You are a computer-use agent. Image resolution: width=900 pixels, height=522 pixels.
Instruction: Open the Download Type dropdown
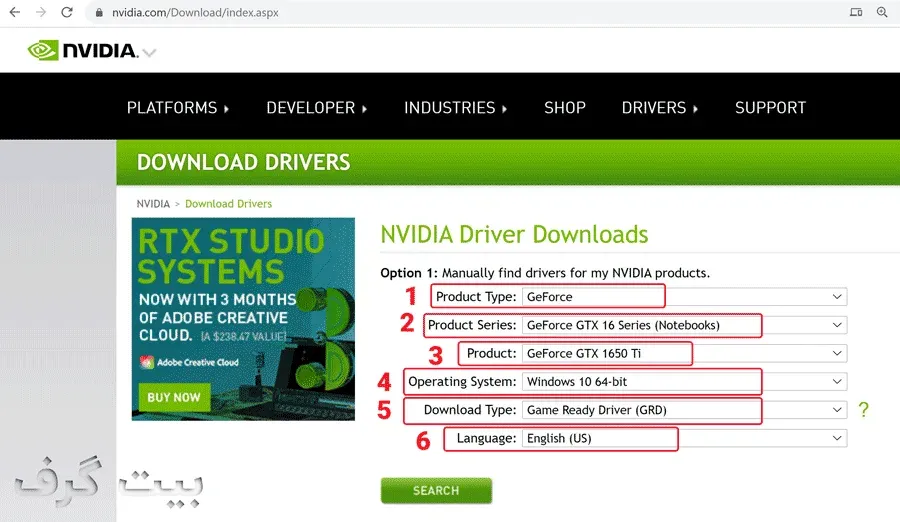[x=684, y=410]
